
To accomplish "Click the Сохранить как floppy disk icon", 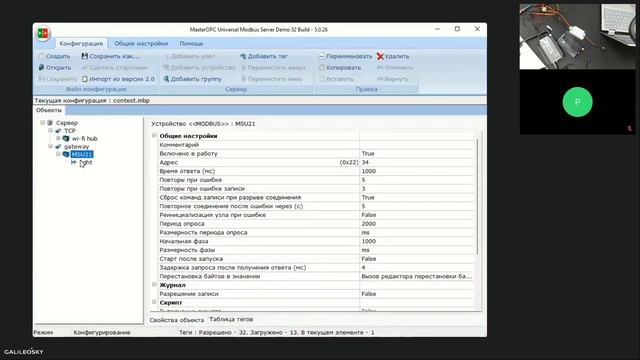I will pyautogui.click(x=84, y=56).
